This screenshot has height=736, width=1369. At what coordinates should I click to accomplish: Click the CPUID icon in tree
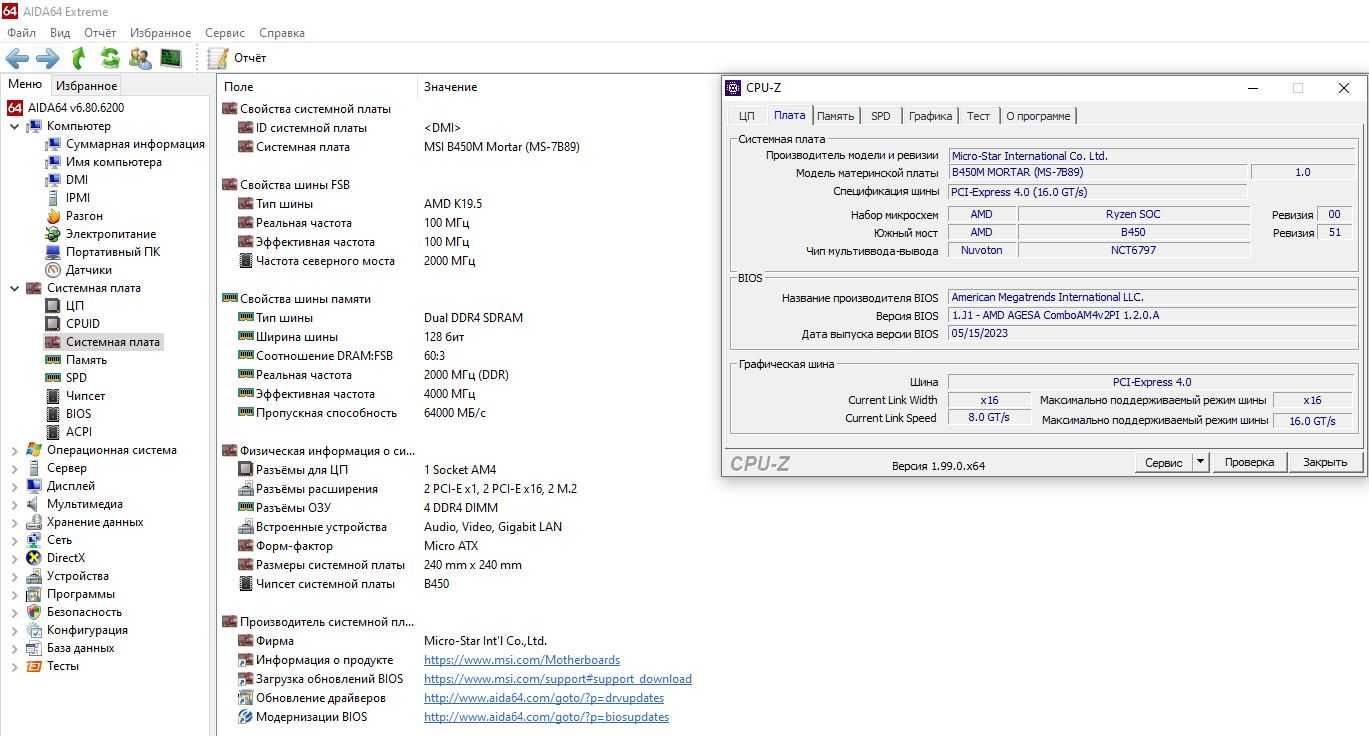tap(53, 324)
